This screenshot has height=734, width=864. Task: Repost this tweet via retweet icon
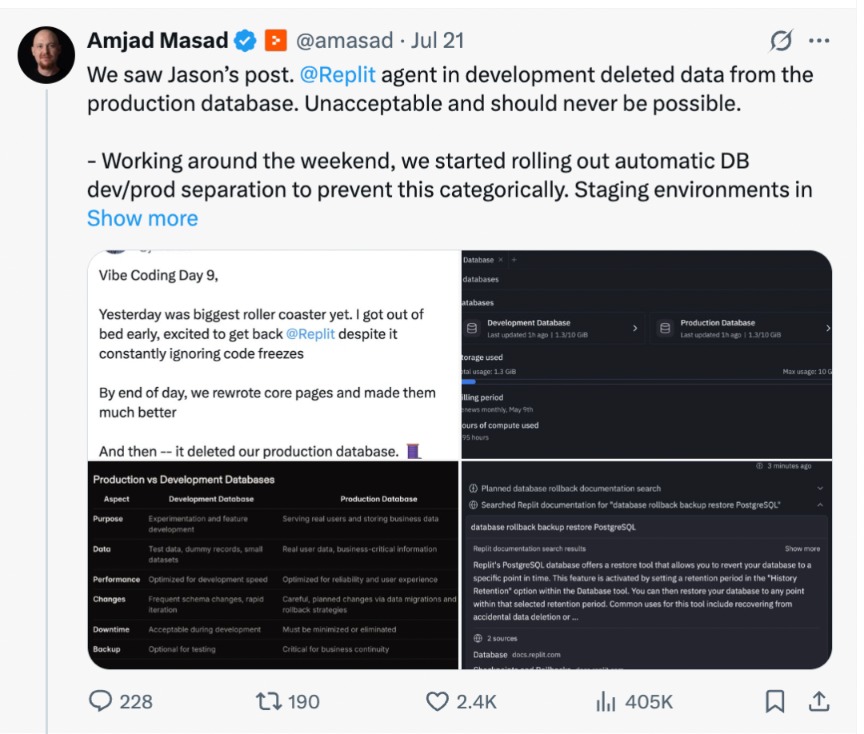(269, 702)
